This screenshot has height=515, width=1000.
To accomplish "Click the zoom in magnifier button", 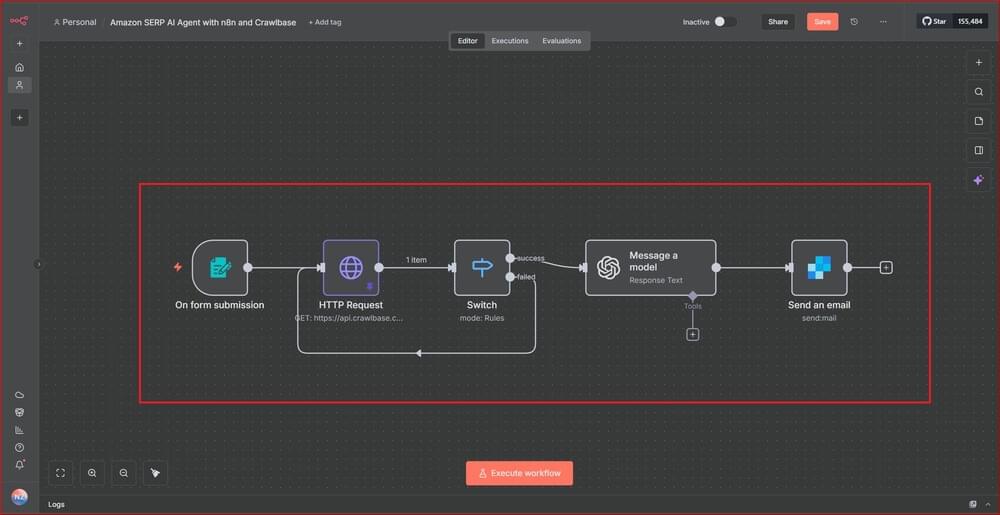I will point(92,473).
